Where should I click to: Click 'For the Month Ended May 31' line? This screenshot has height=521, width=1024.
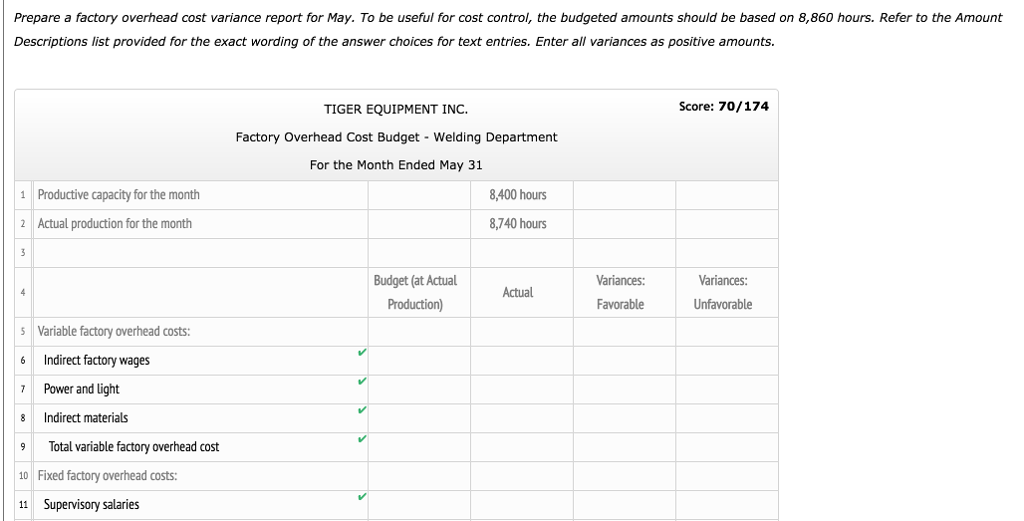coord(396,165)
